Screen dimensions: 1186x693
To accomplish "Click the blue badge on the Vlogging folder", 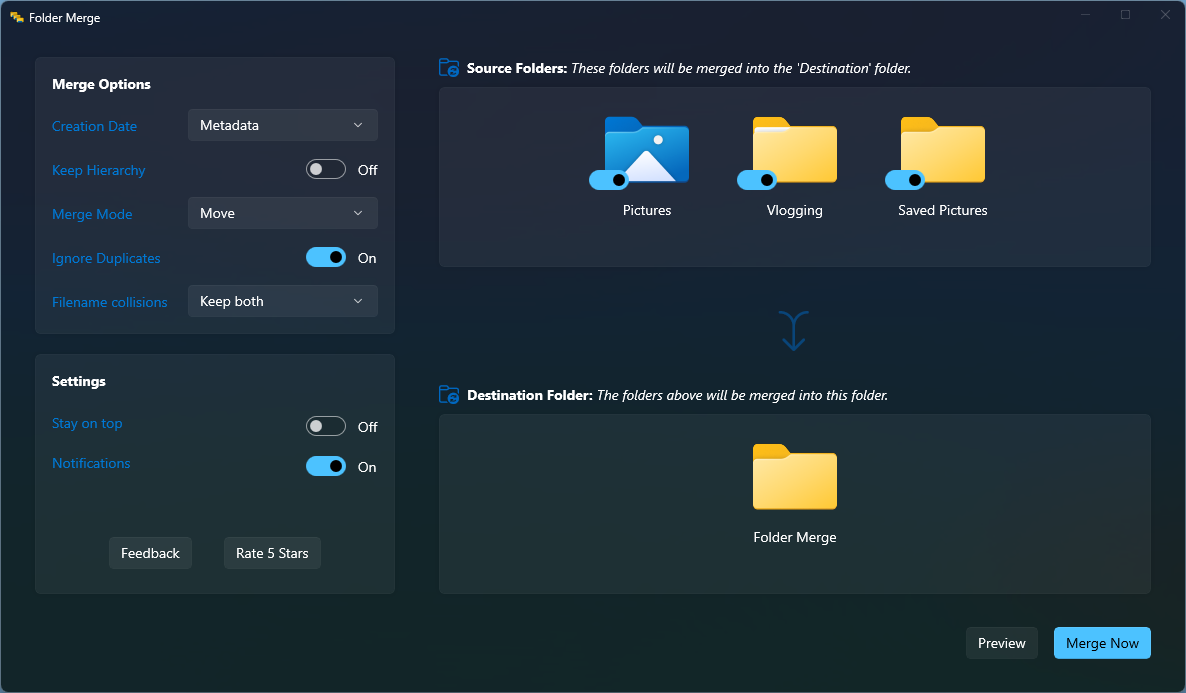I will (758, 180).
